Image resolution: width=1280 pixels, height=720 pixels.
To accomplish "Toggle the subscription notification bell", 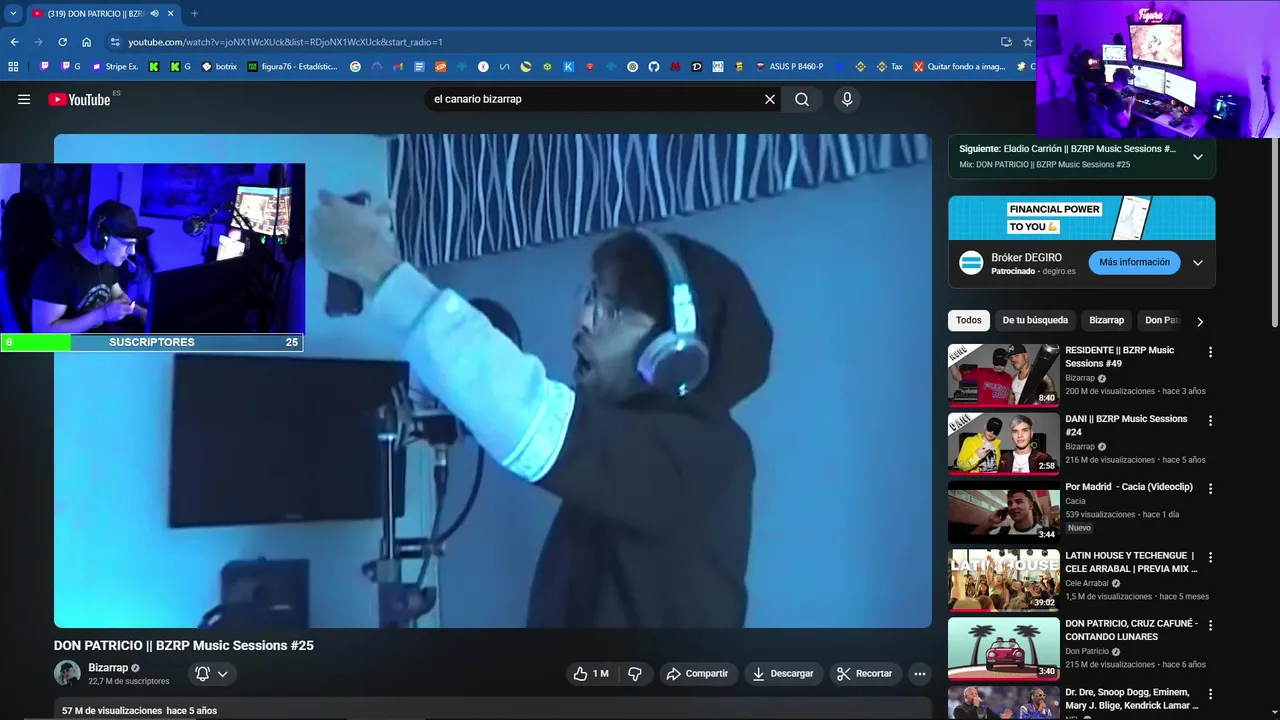I will [203, 674].
